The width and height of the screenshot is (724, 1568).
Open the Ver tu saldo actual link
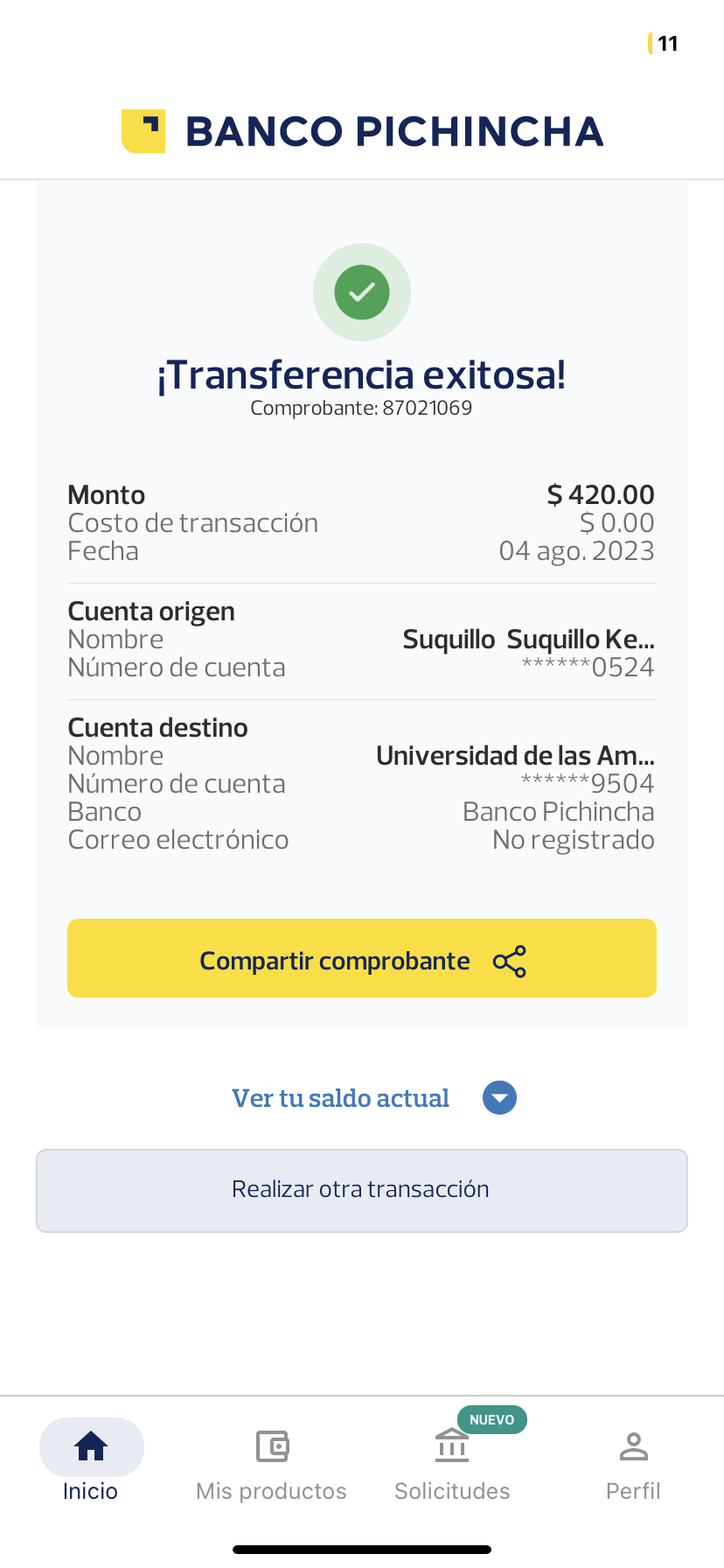pyautogui.click(x=340, y=1098)
